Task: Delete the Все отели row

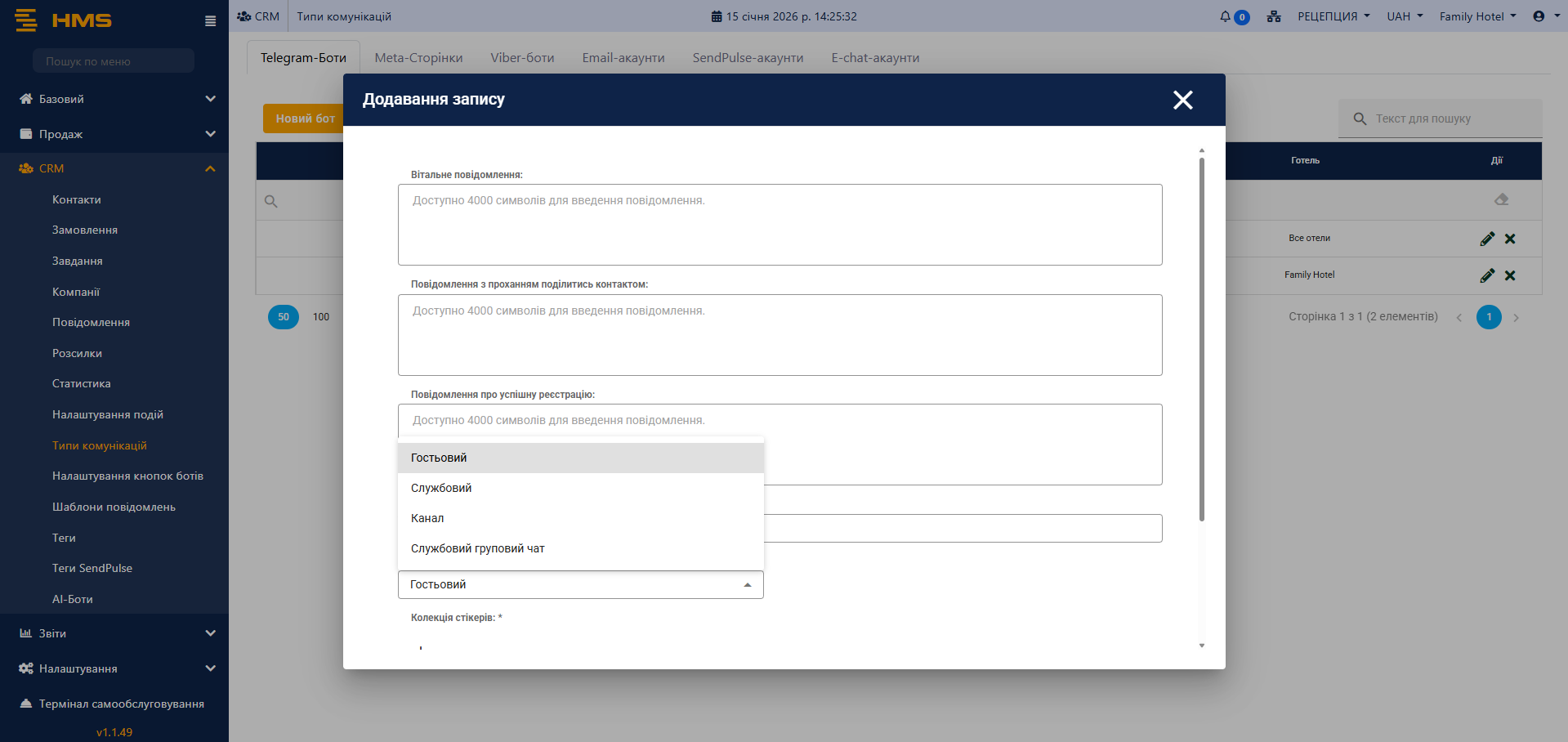Action: point(1510,239)
